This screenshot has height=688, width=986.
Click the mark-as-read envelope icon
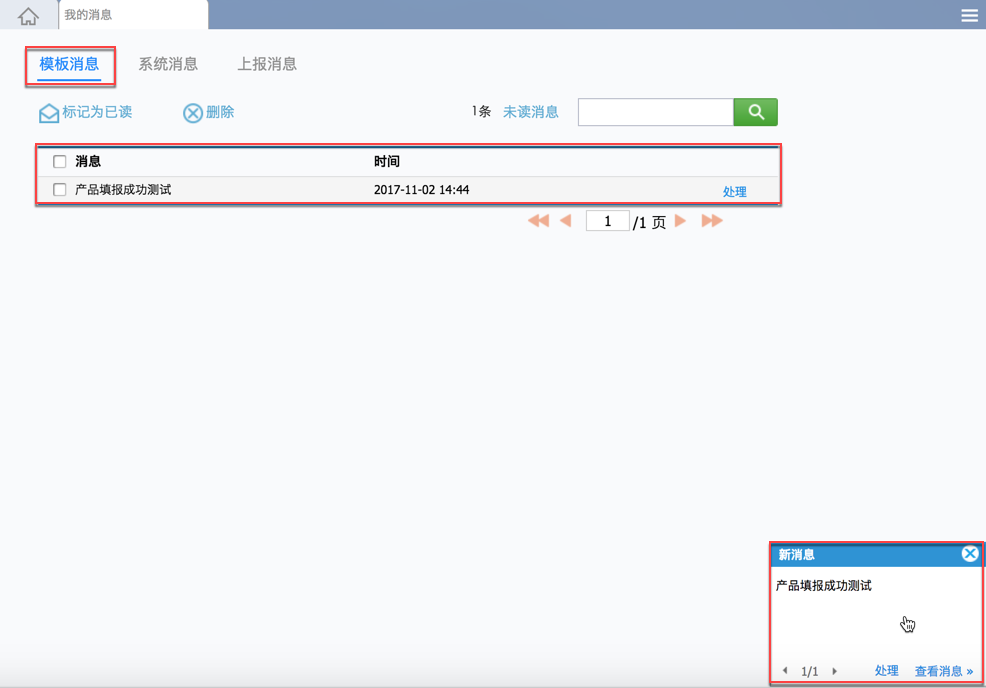click(48, 113)
